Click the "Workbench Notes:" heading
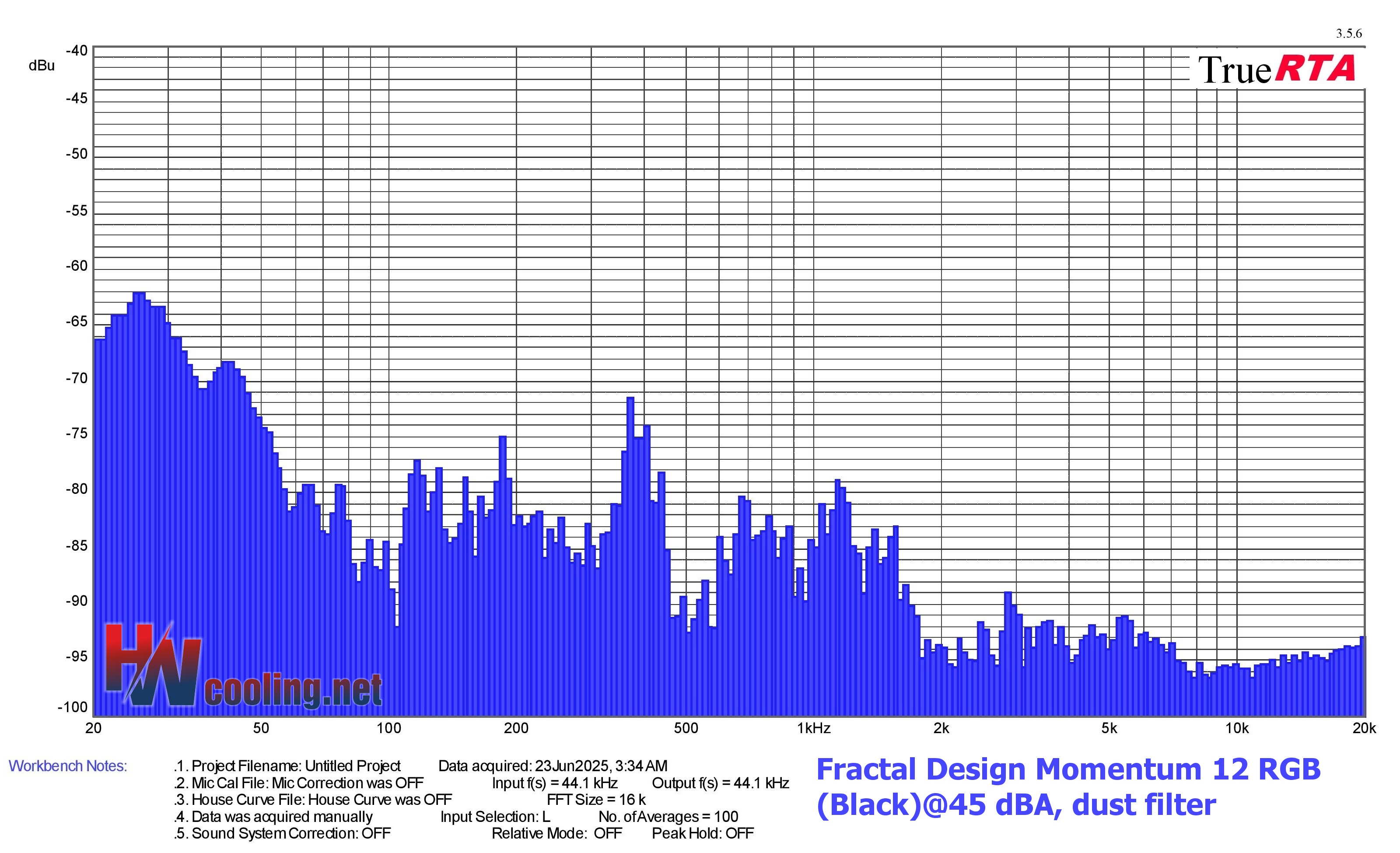This screenshot has width=1400, height=853. [x=68, y=766]
